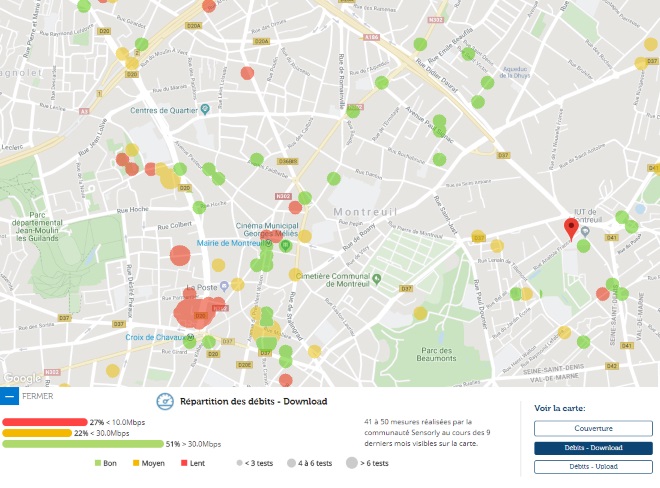Viewport: 660px width, 488px height.
Task: Click the orange 22% medium-speed bar
Action: (37, 433)
